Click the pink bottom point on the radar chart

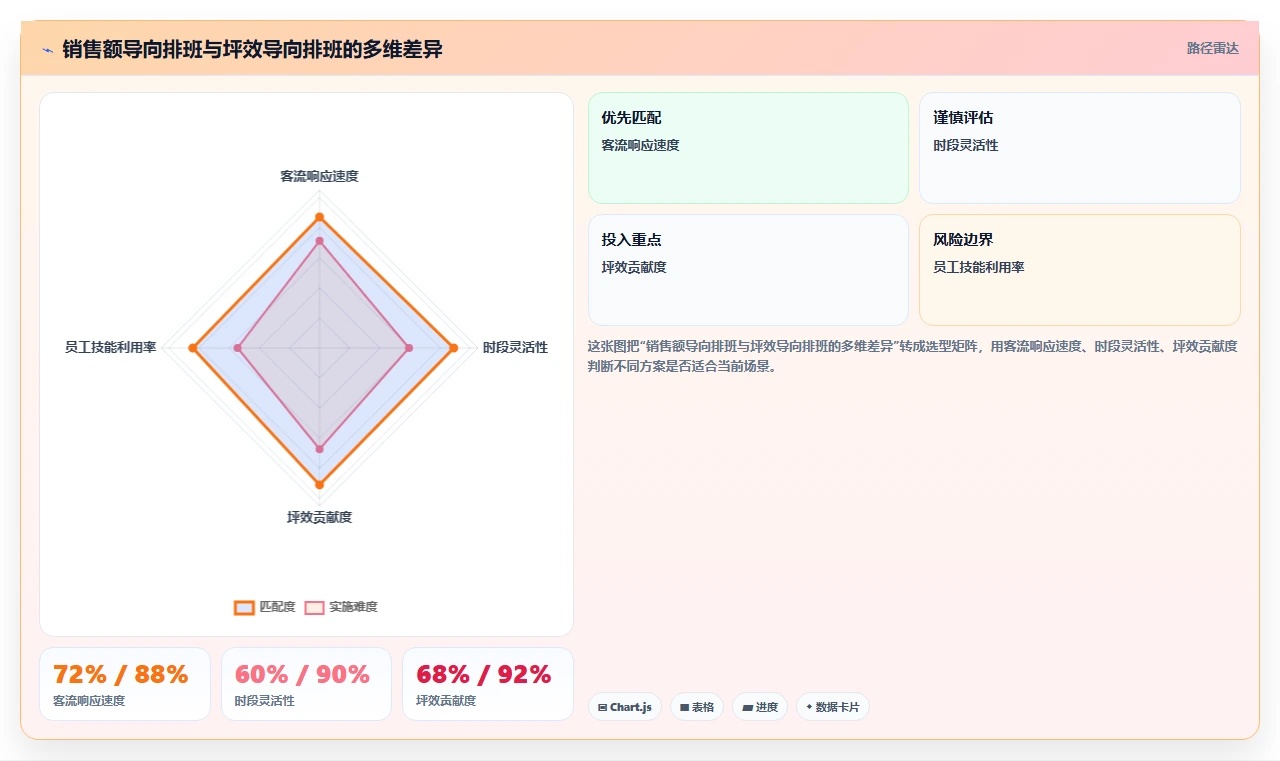[319, 449]
